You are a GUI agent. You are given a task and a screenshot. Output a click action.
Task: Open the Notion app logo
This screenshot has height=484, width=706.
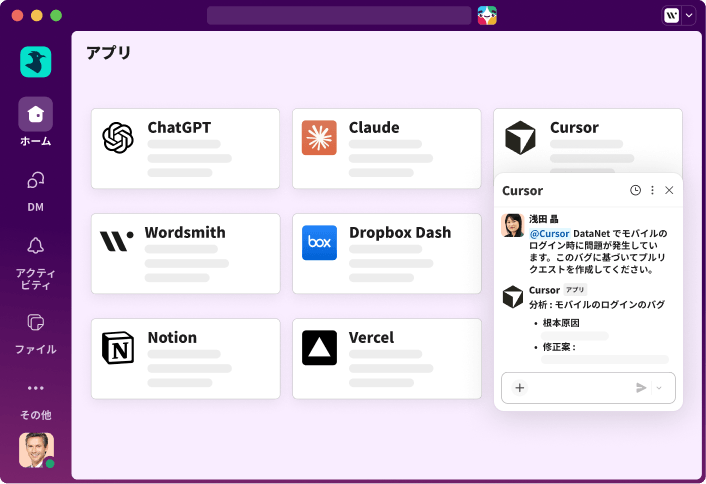pyautogui.click(x=118, y=348)
